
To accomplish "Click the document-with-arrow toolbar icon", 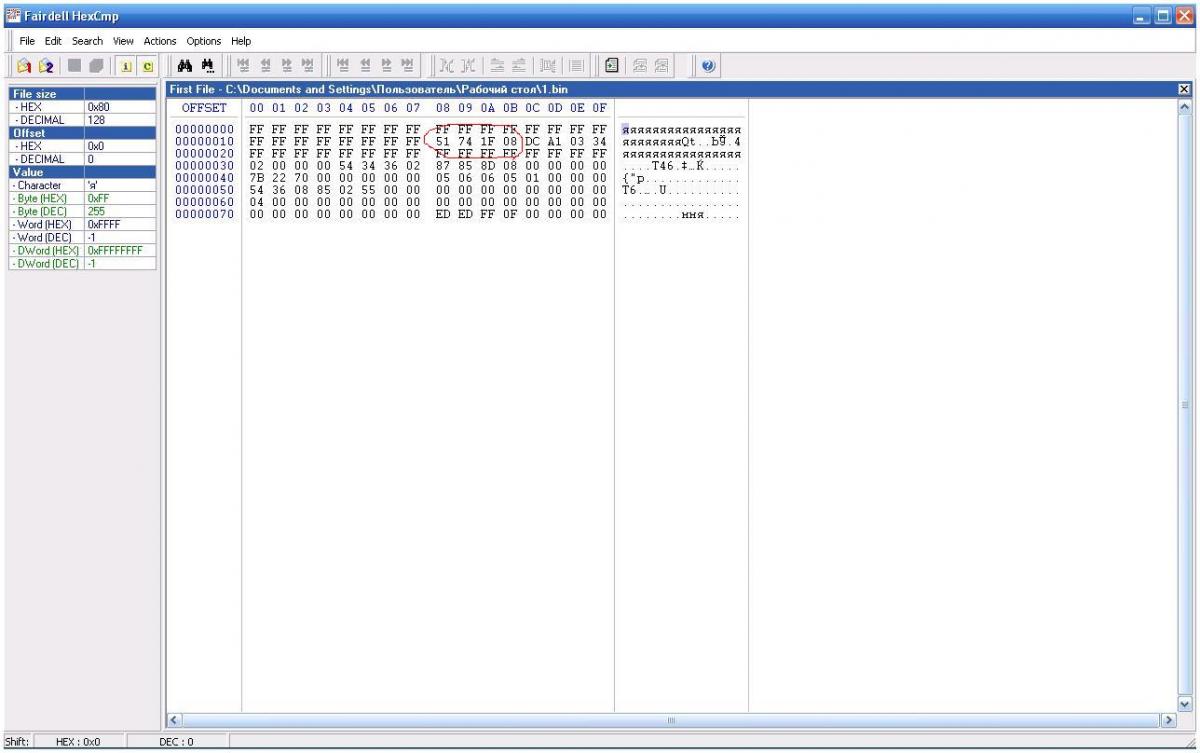I will tap(611, 66).
